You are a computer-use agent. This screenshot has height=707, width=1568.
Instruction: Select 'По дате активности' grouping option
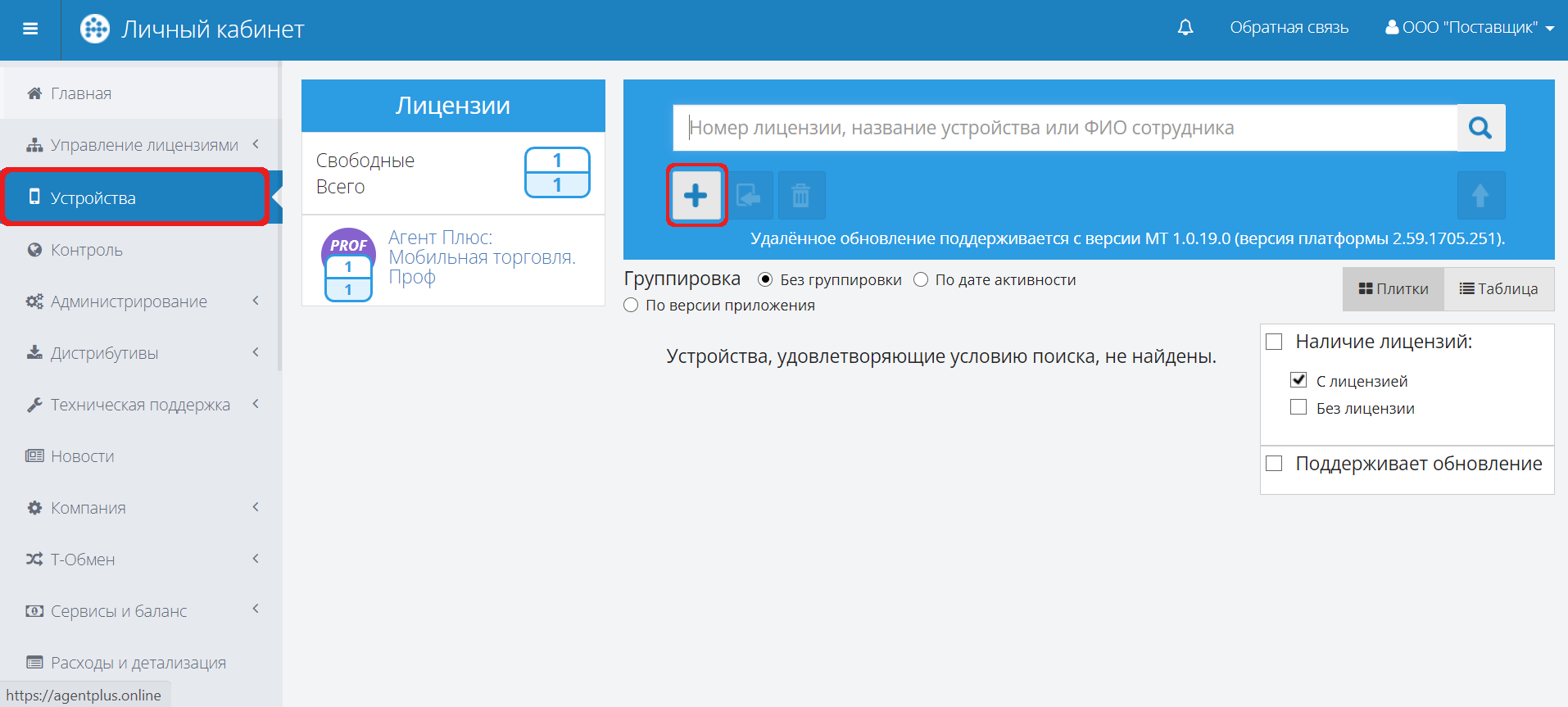(x=922, y=280)
